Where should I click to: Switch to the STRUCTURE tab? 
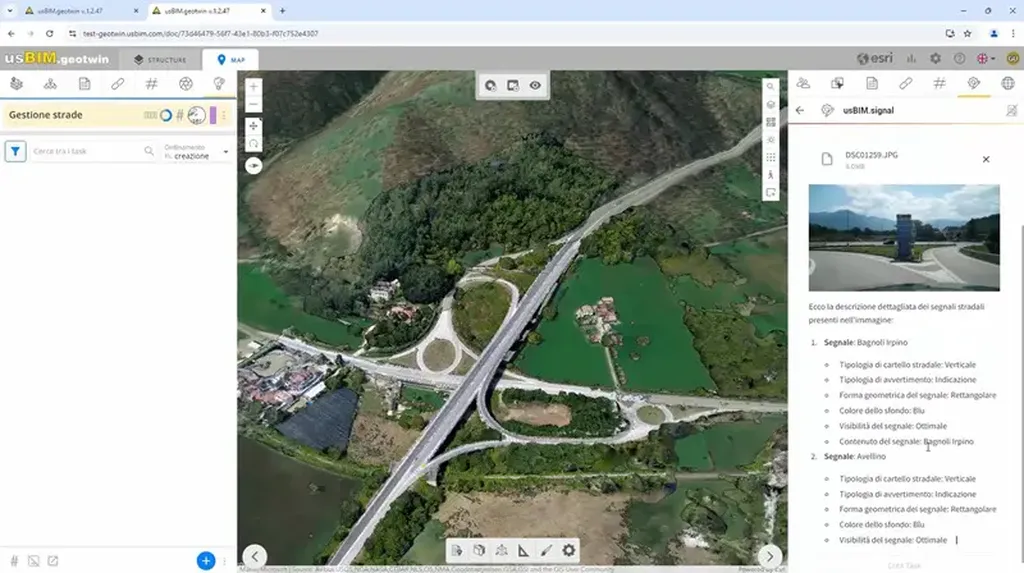coord(160,60)
